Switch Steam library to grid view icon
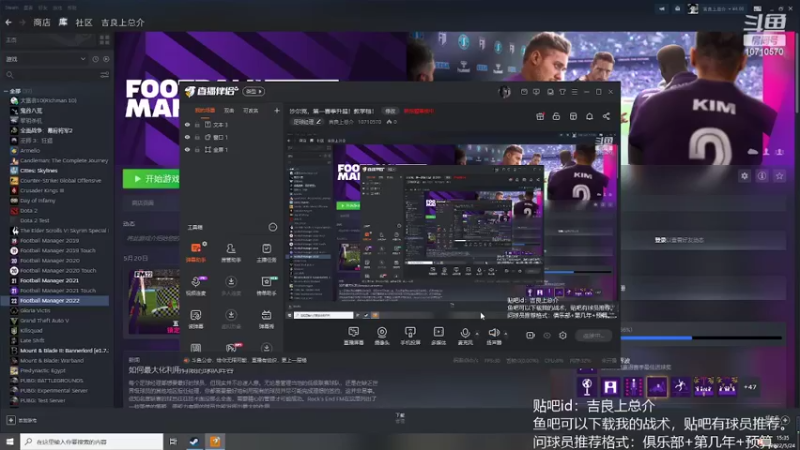The width and height of the screenshot is (800, 450). [105, 40]
